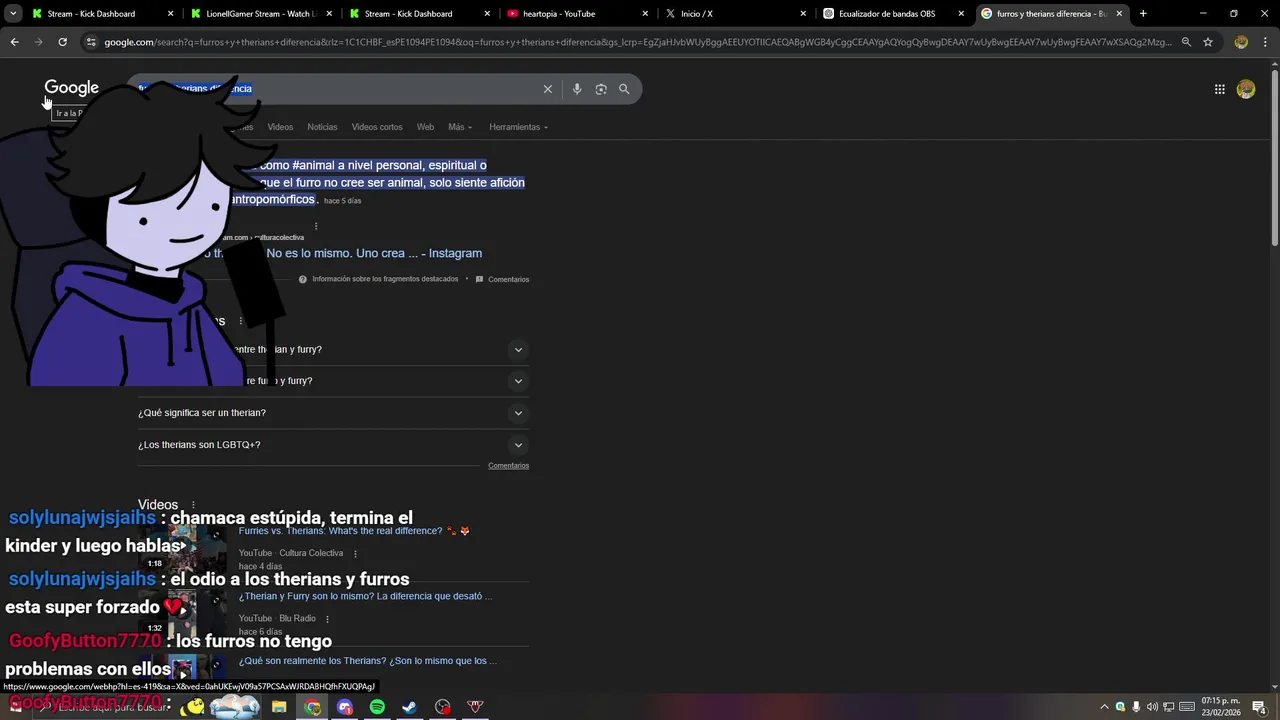Switch to heartopia - YouTube tab
Viewport: 1280px width, 720px height.
click(x=577, y=14)
